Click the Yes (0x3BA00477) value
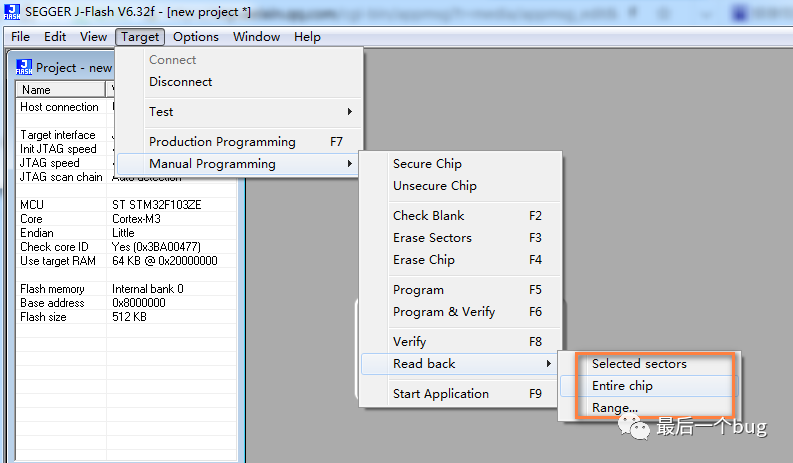Screen dimensions: 793x463 click(x=156, y=247)
